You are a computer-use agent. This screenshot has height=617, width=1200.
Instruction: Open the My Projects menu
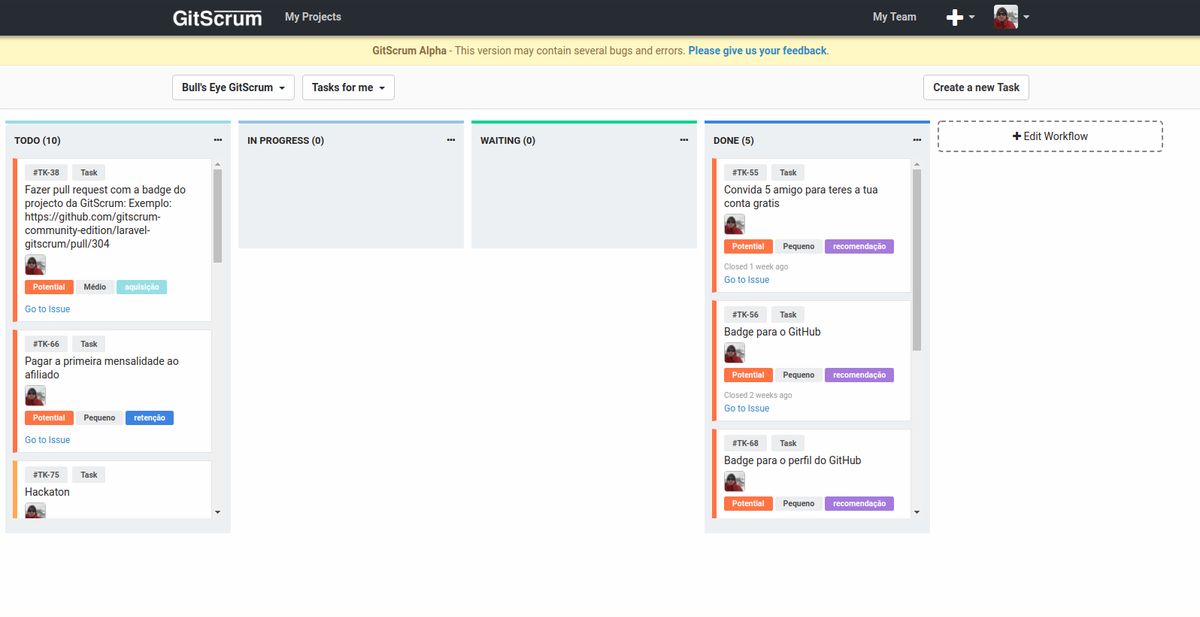click(312, 17)
